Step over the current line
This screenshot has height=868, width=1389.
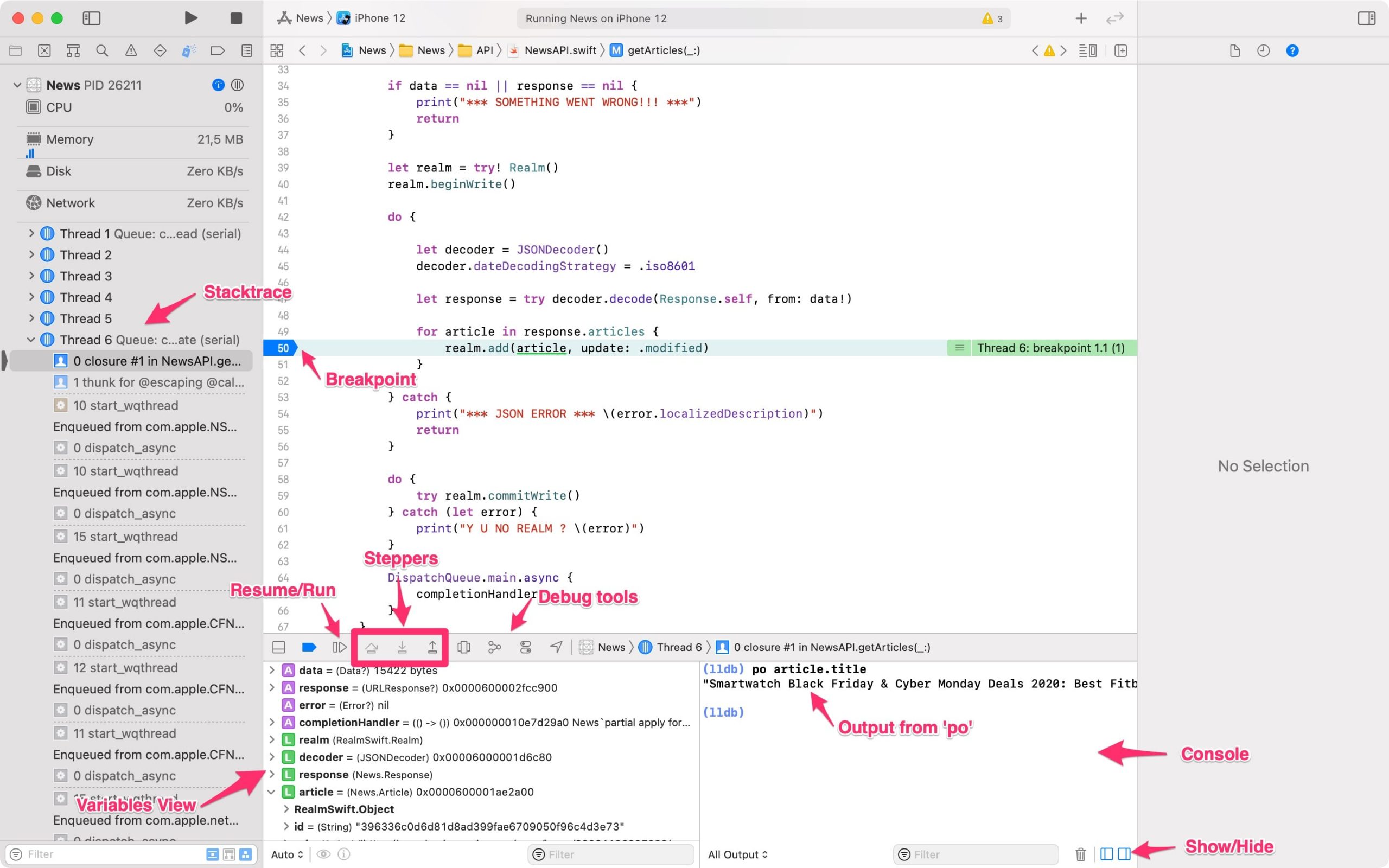coord(371,648)
